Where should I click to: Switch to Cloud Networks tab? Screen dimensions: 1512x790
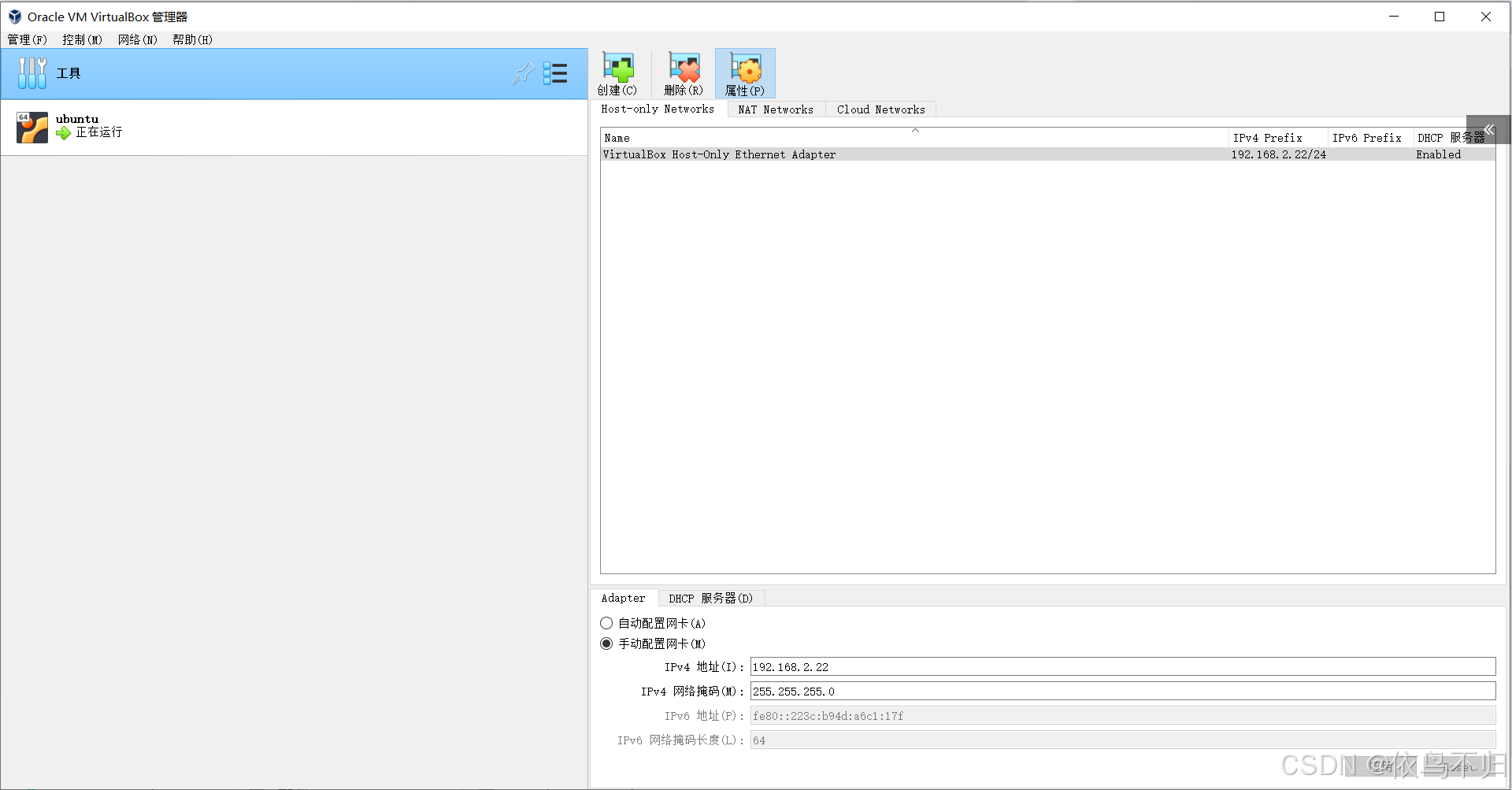[880, 109]
